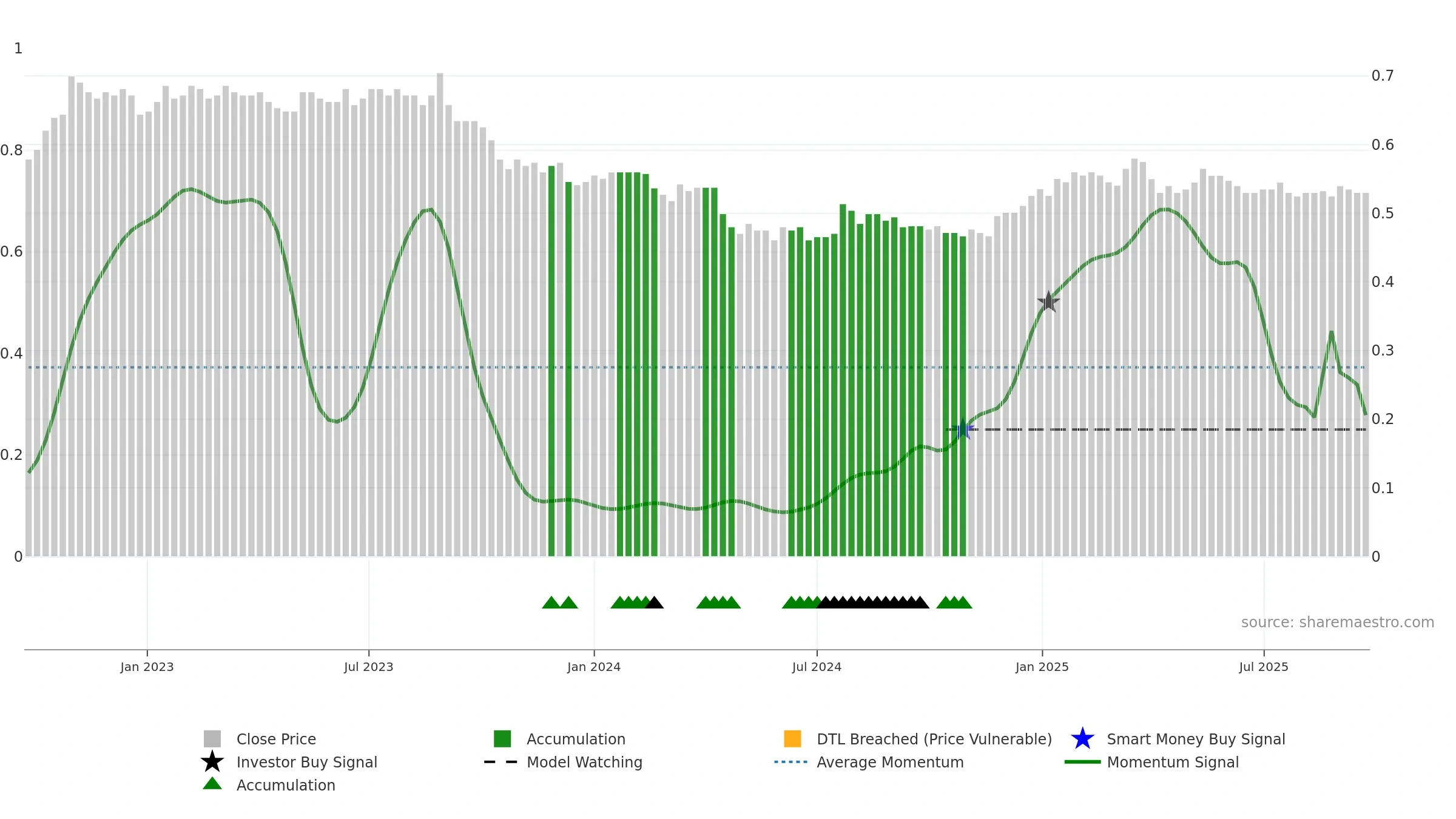This screenshot has height=819, width=1456.
Task: Click the blue Smart Money Buy Signal star in legend
Action: coord(1082,738)
